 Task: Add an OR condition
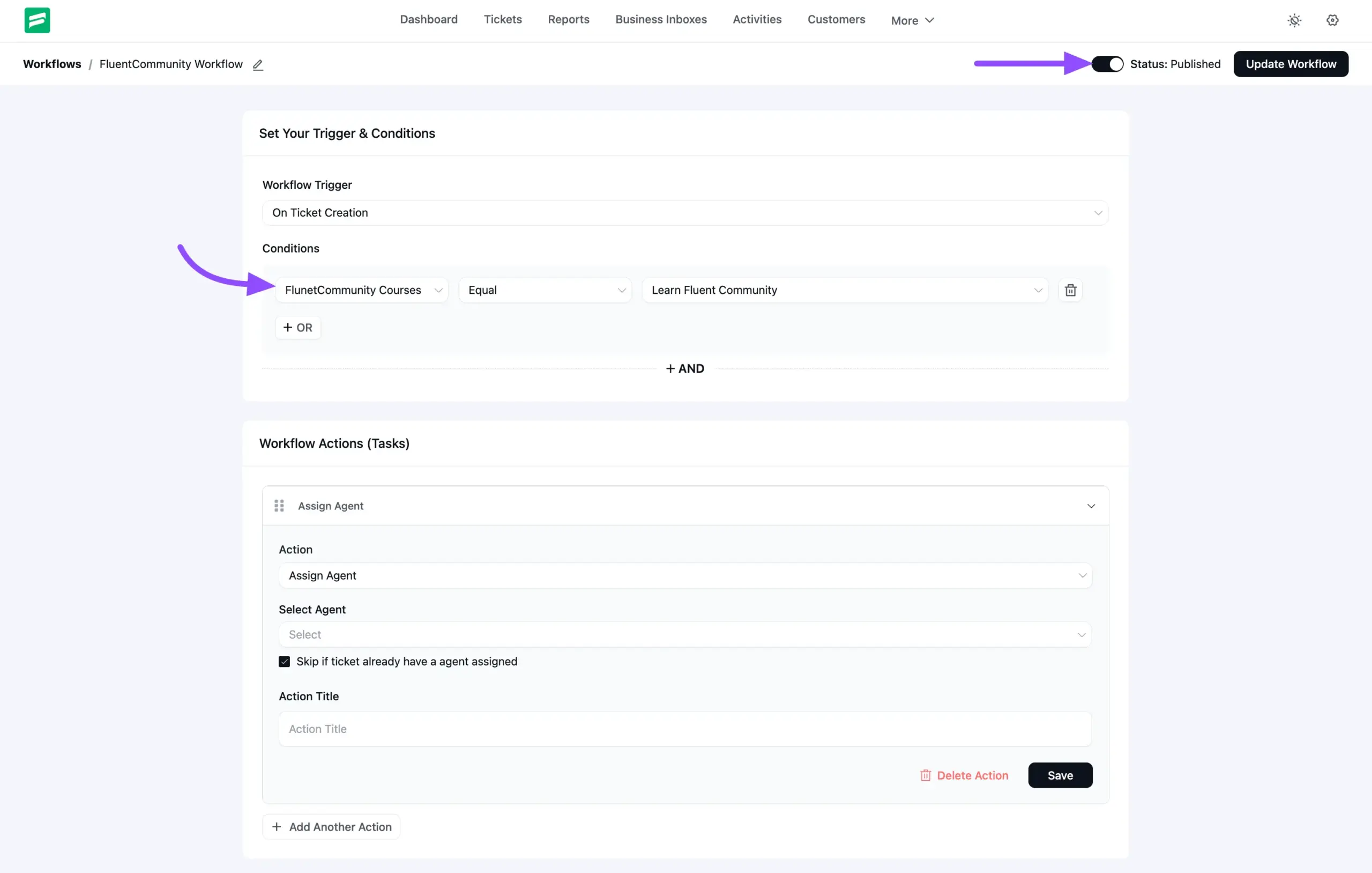298,328
